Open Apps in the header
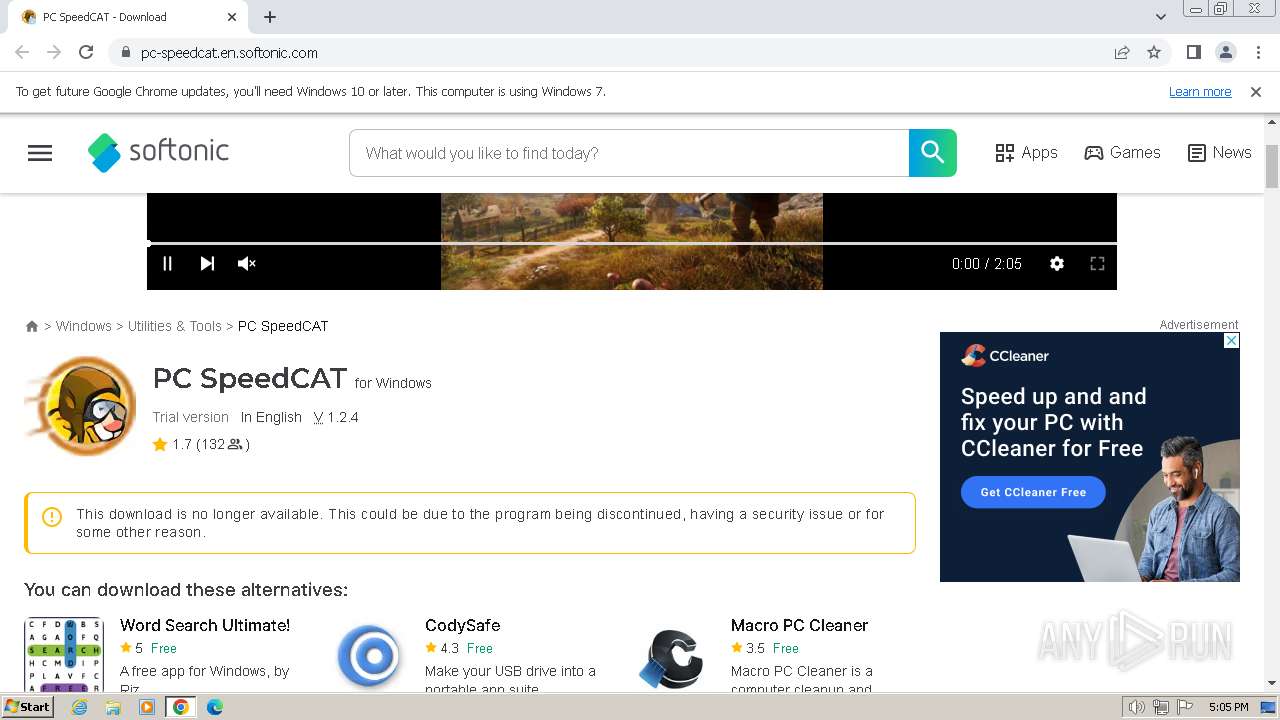The width and height of the screenshot is (1280, 720). click(1026, 153)
